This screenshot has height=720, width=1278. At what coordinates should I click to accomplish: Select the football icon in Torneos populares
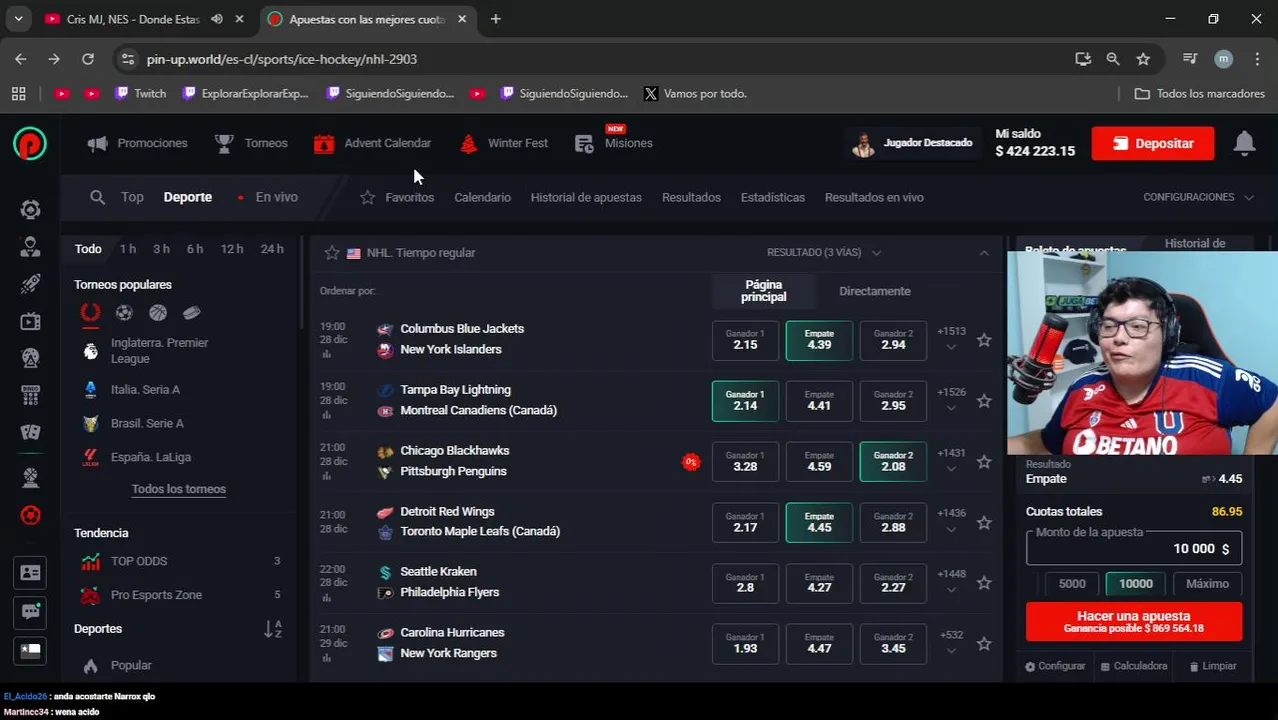124,313
